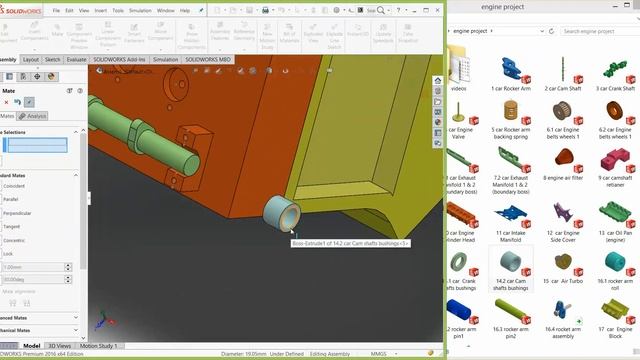
Task: Cancel the Mate with the red X
Action: (x=6, y=102)
